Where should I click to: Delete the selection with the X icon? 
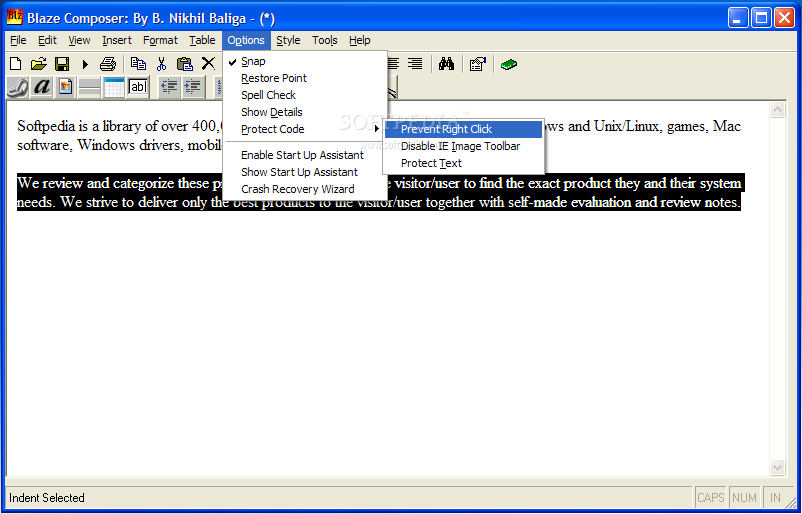tap(208, 63)
